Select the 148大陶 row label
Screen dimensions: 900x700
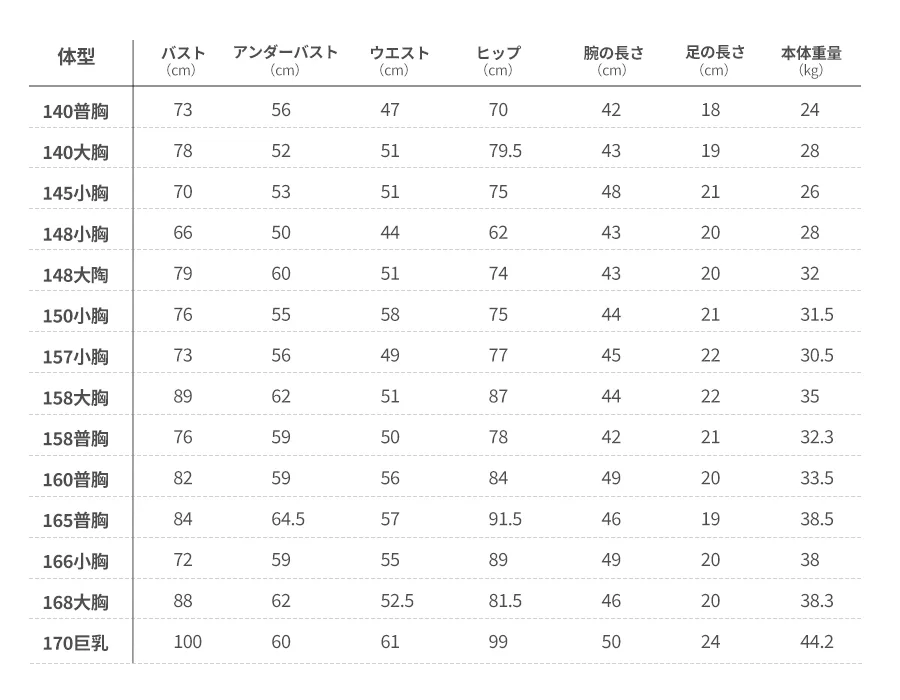click(75, 275)
